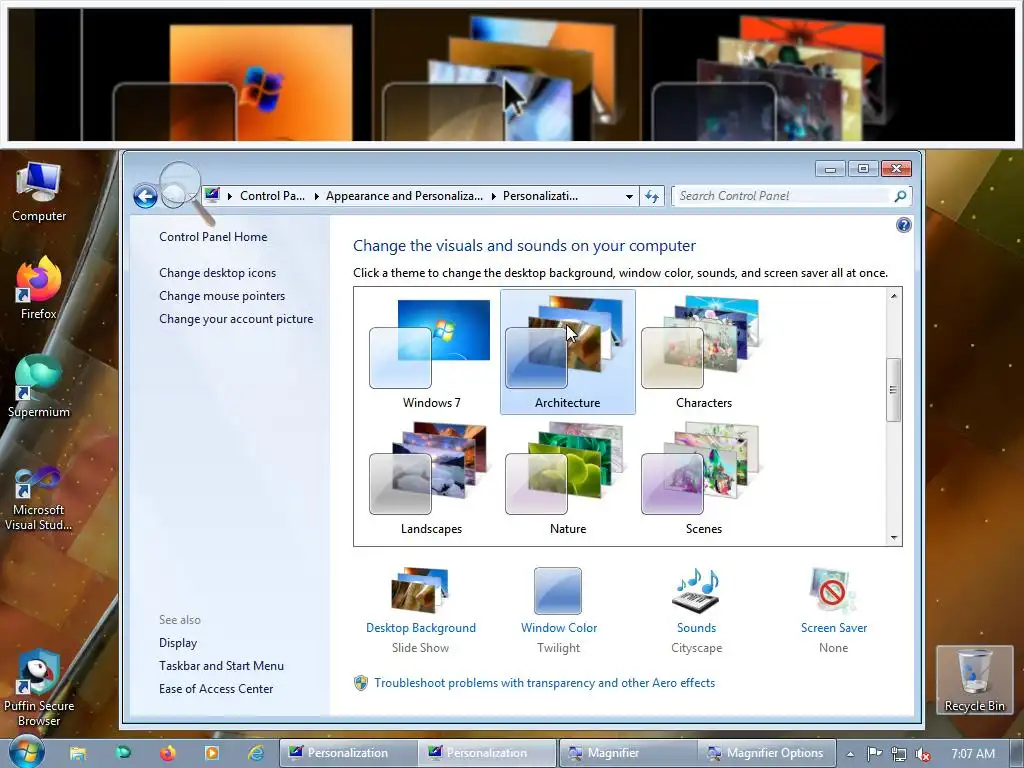Expand the address bar history dropdown
The width and height of the screenshot is (1024, 768).
(x=629, y=196)
